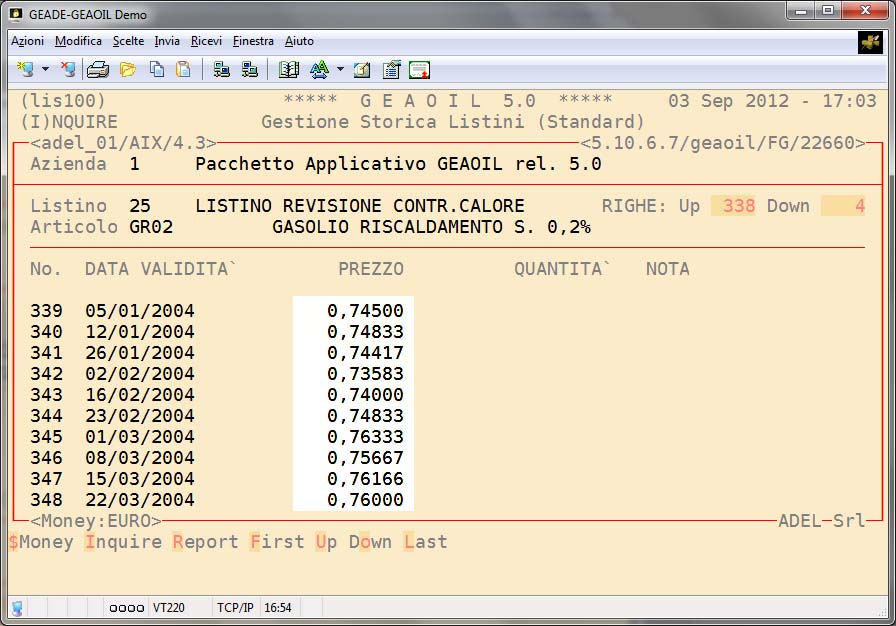Click the open book toolbar icon

[x=289, y=70]
